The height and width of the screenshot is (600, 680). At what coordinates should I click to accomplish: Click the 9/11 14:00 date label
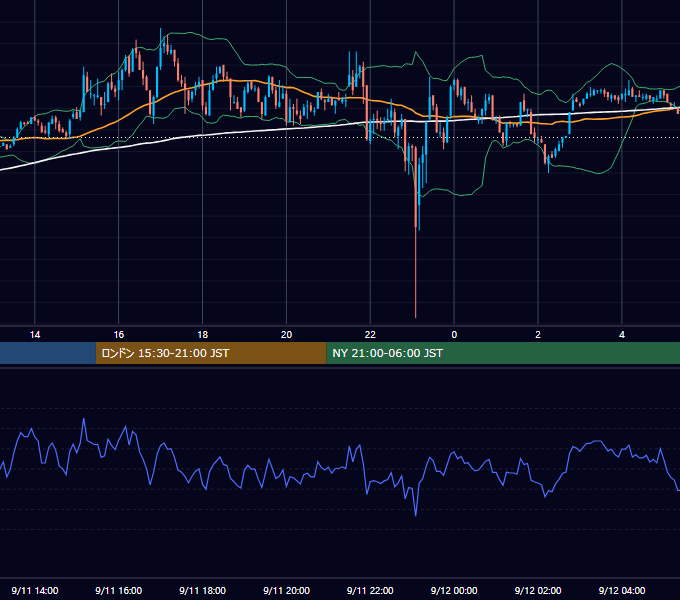click(35, 590)
